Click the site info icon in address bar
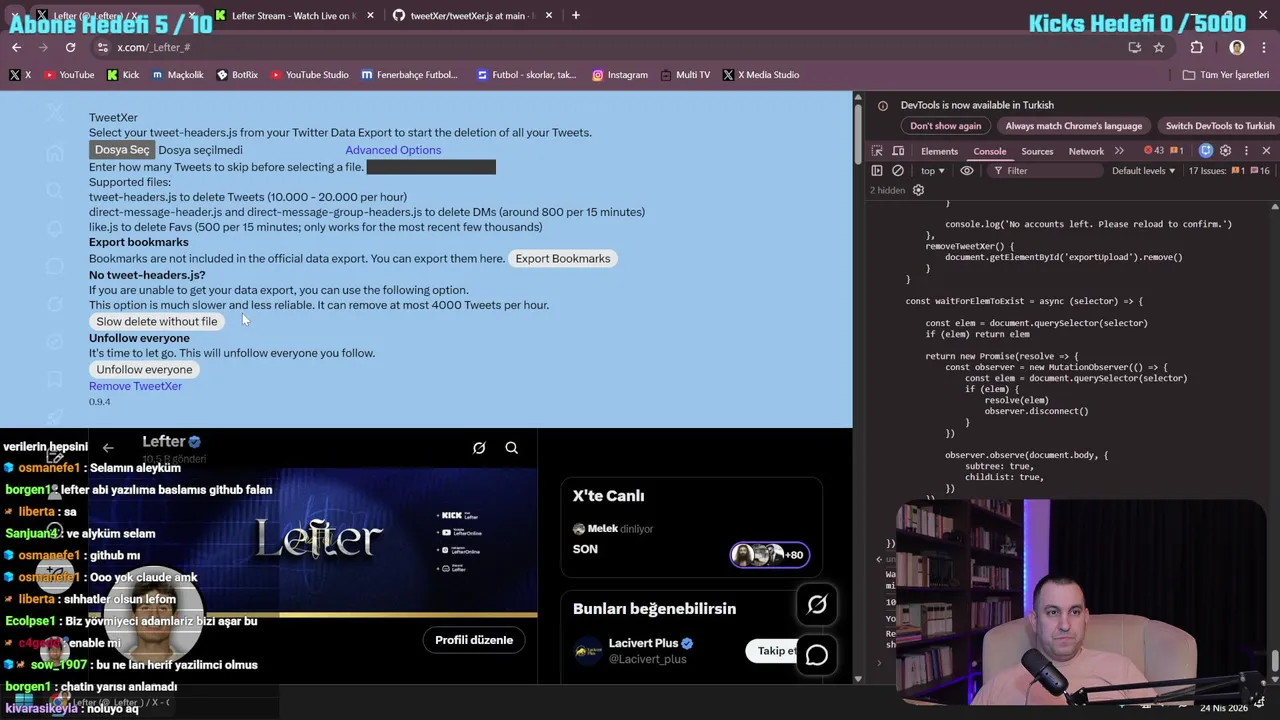The image size is (1280, 720). point(103,47)
